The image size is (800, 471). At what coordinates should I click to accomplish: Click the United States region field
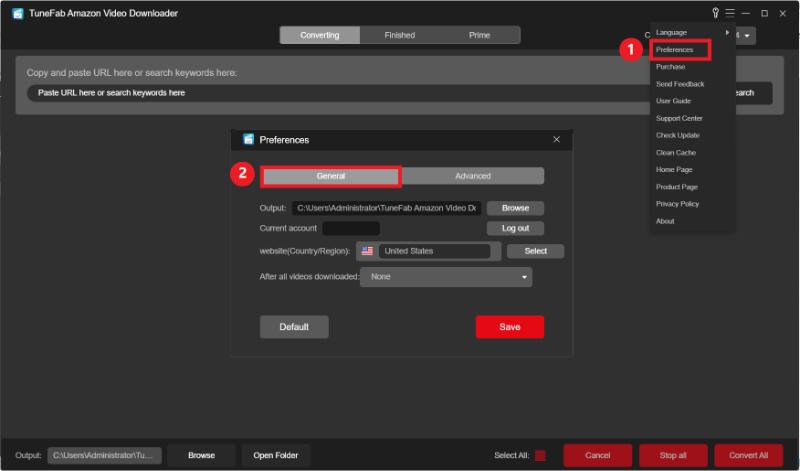(x=434, y=251)
